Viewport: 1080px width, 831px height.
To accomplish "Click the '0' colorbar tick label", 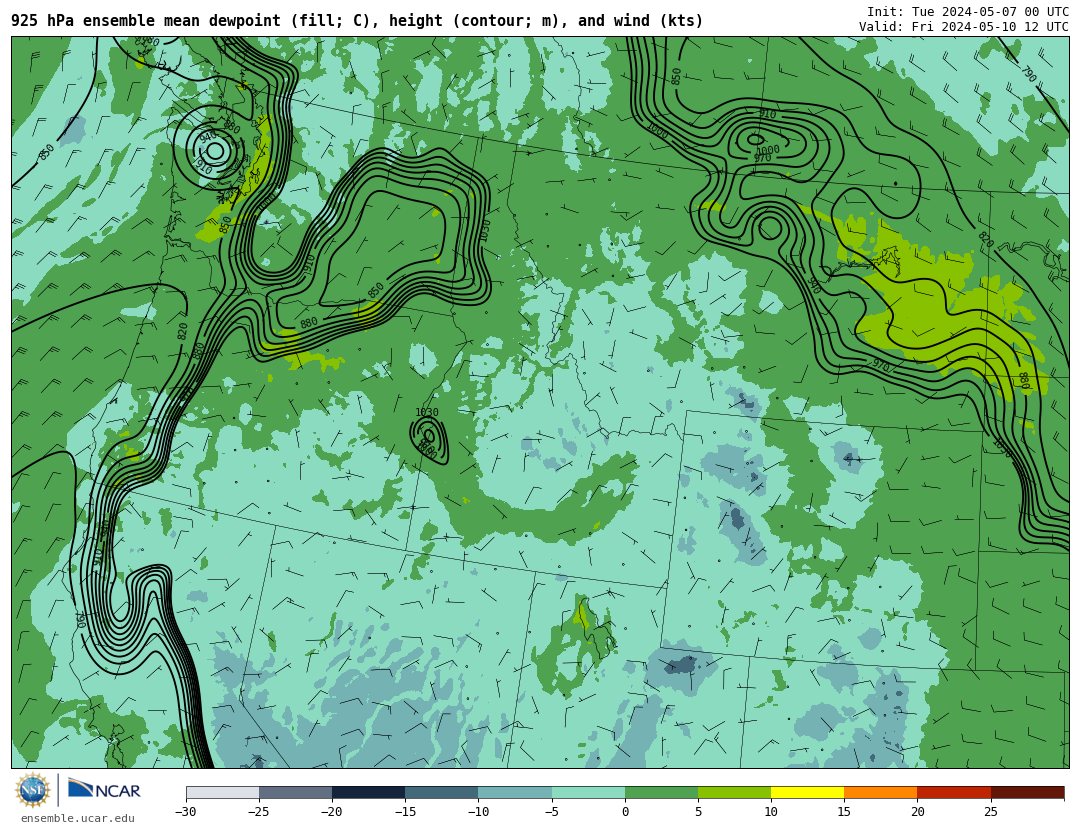I will tap(625, 812).
